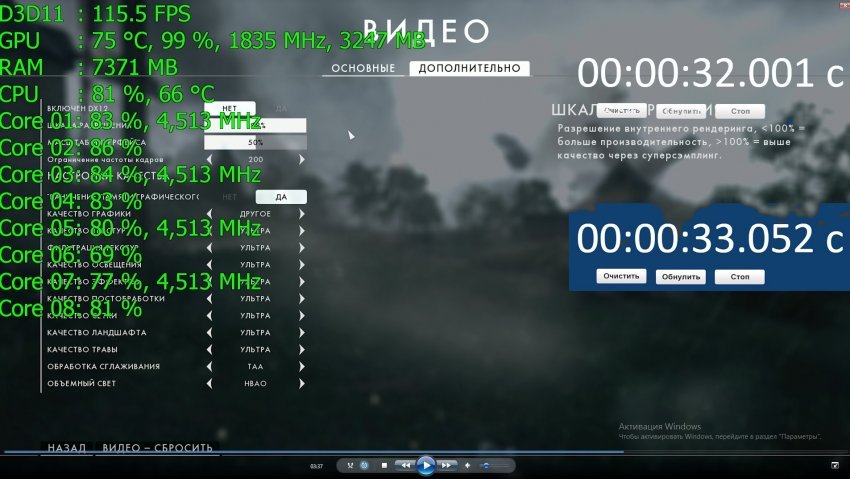This screenshot has height=479, width=850.
Task: Click left arrow for Качество травы
Action: pos(210,349)
